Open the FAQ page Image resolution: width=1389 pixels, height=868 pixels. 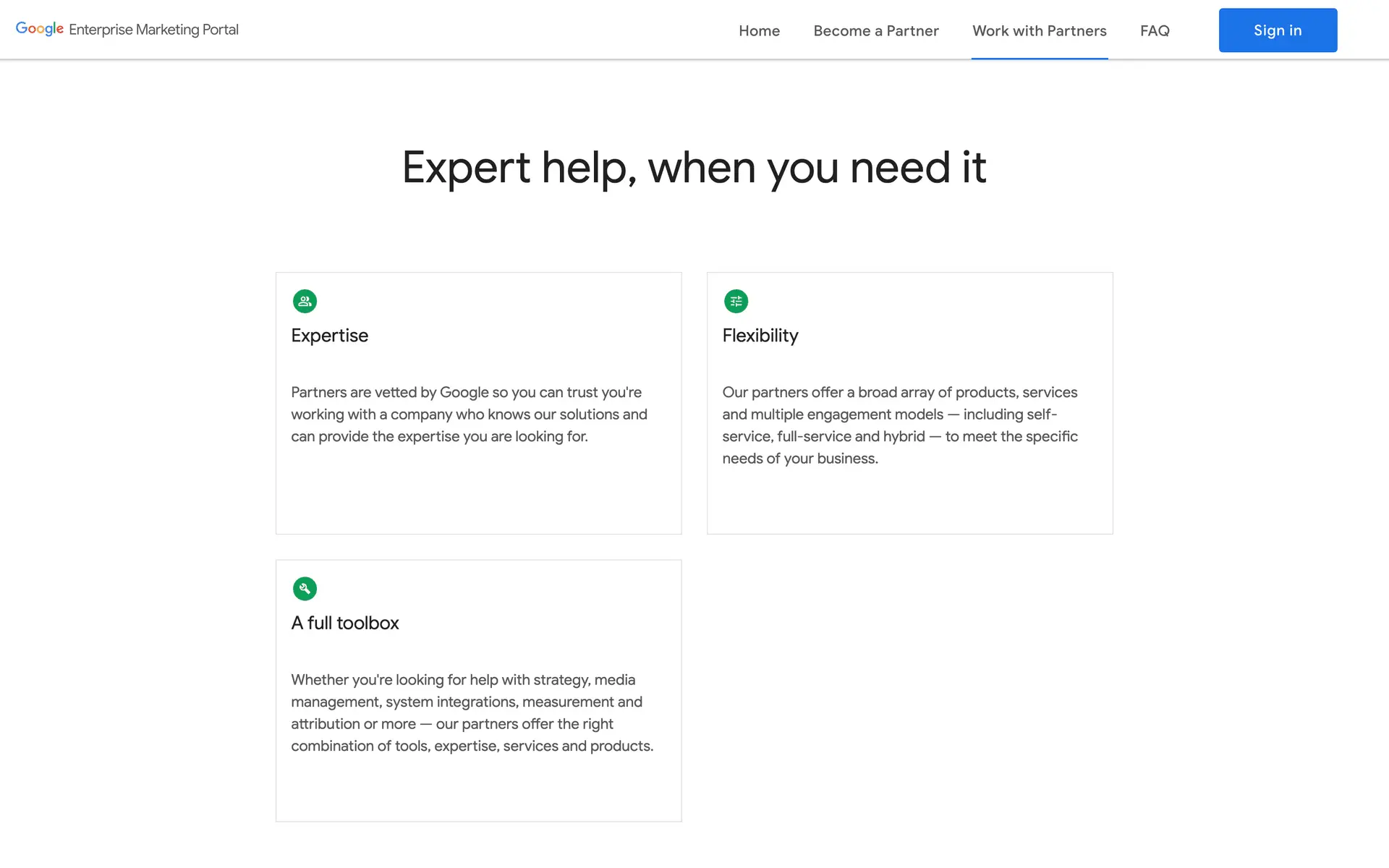click(x=1155, y=30)
